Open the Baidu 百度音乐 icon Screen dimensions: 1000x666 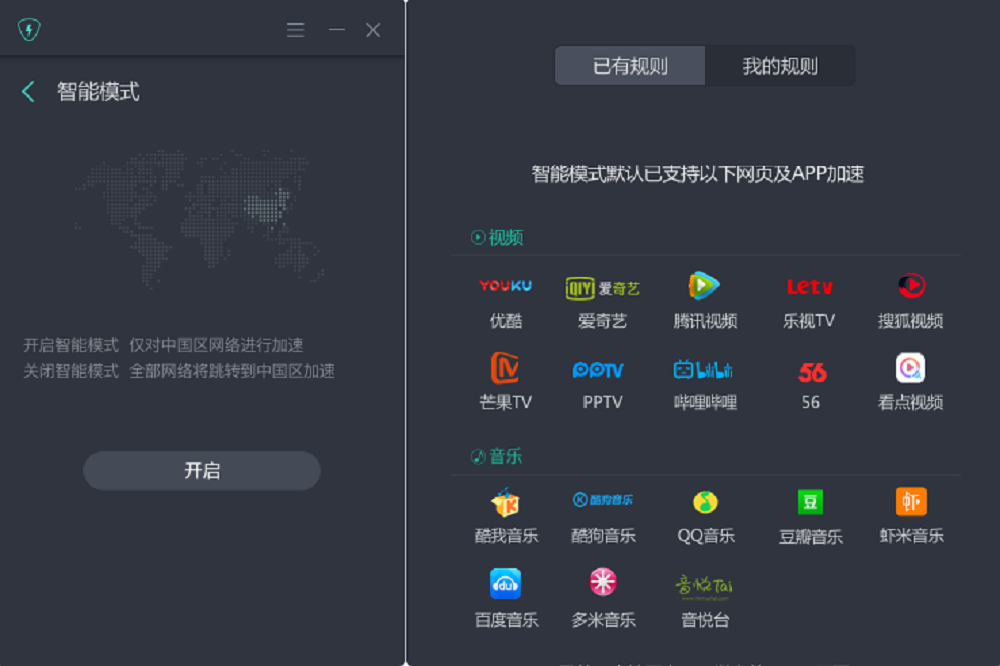click(x=505, y=583)
